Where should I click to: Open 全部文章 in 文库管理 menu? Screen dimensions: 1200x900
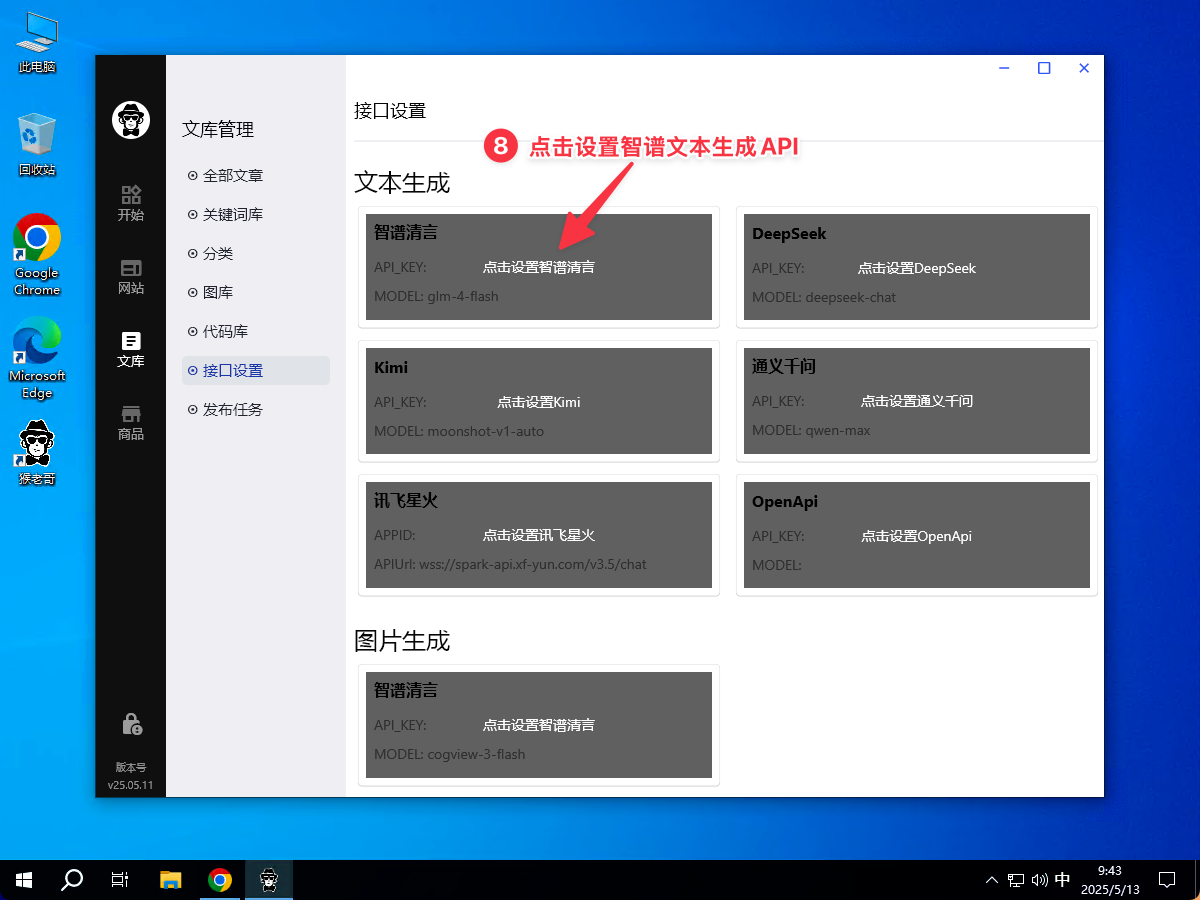(256, 176)
